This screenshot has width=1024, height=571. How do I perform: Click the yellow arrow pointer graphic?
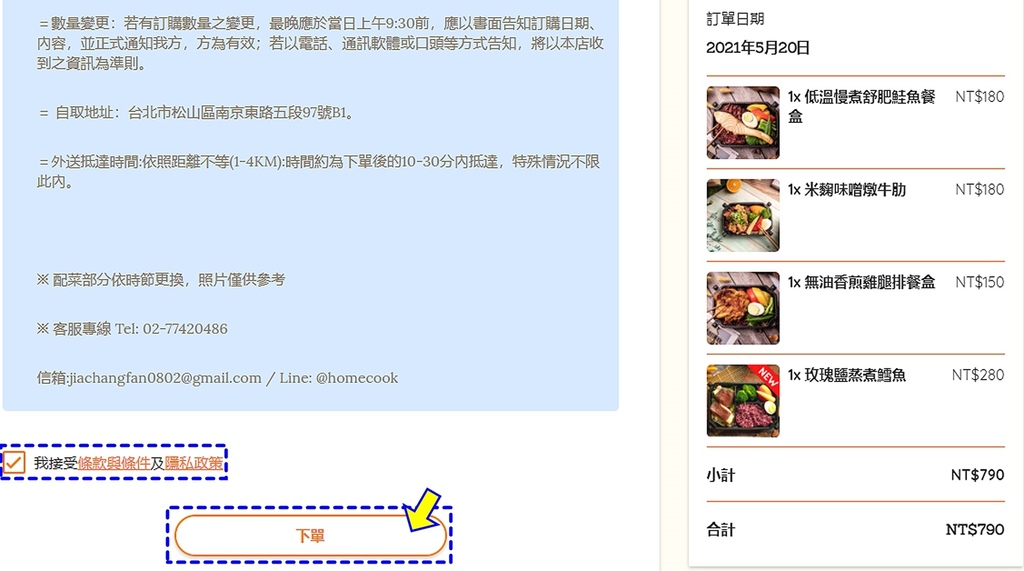422,510
